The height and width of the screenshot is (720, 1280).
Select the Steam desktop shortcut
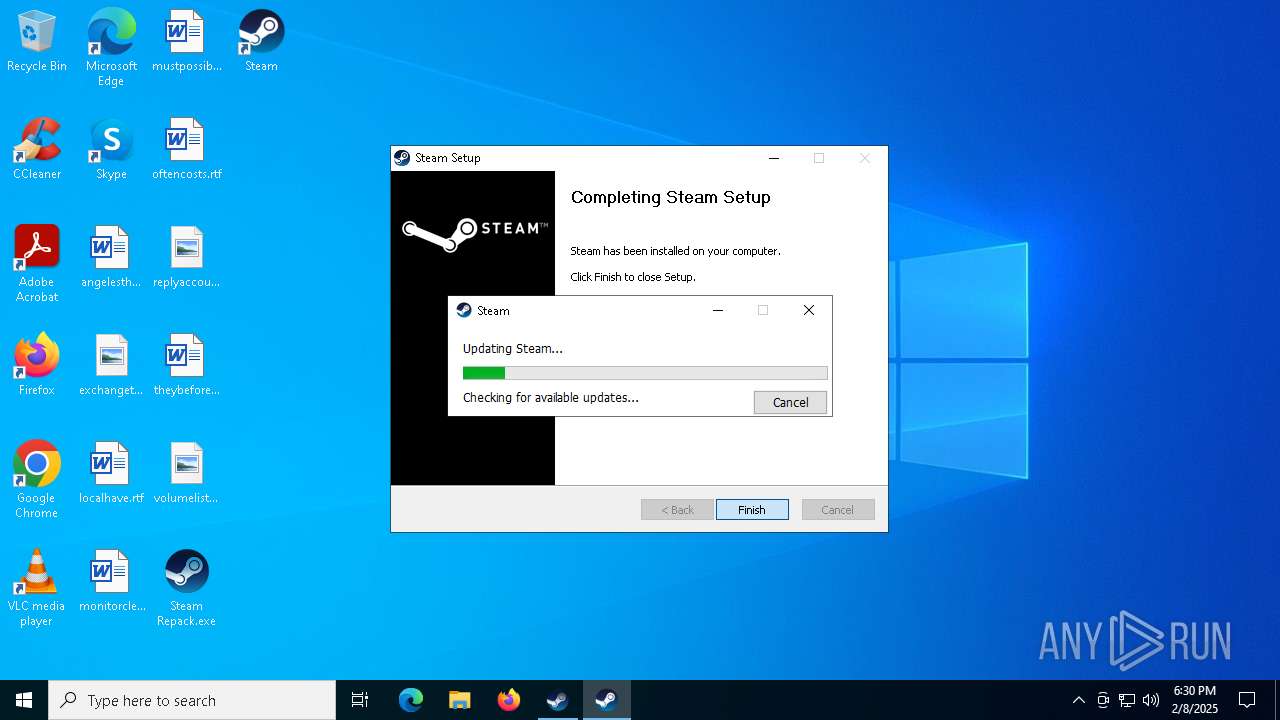point(261,41)
